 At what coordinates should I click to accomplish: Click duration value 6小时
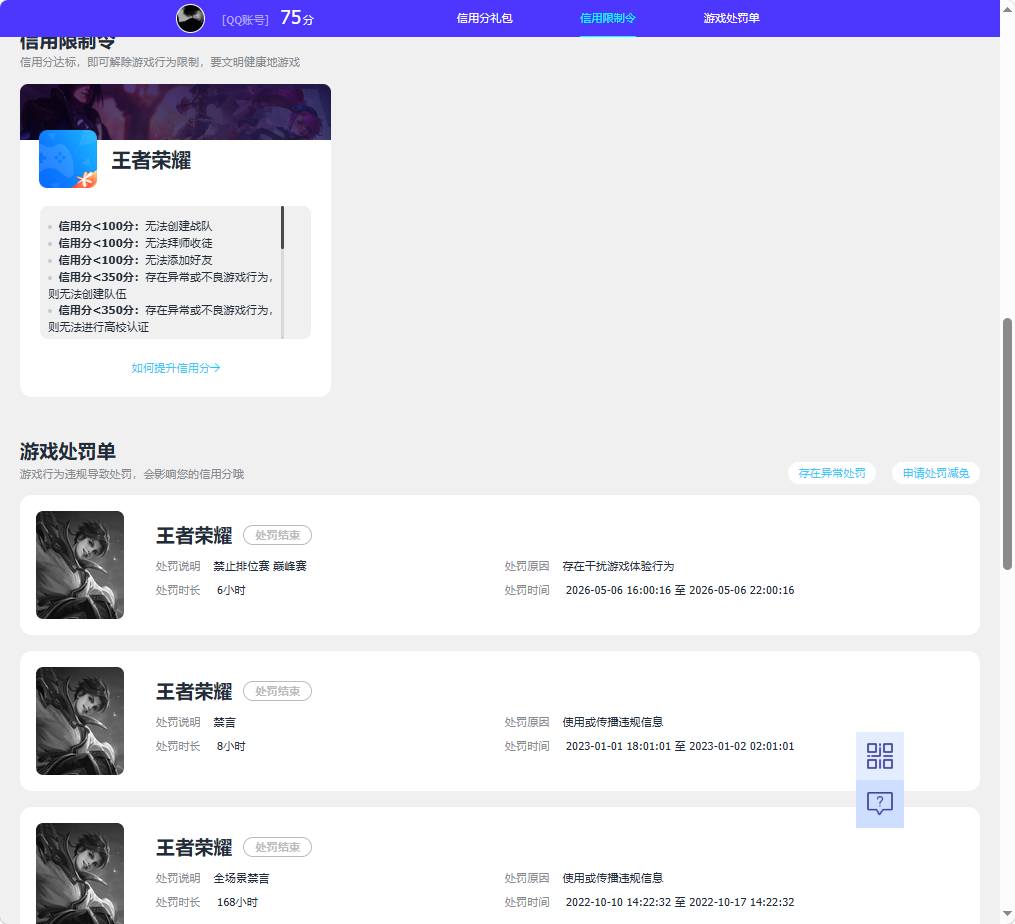pyautogui.click(x=231, y=590)
